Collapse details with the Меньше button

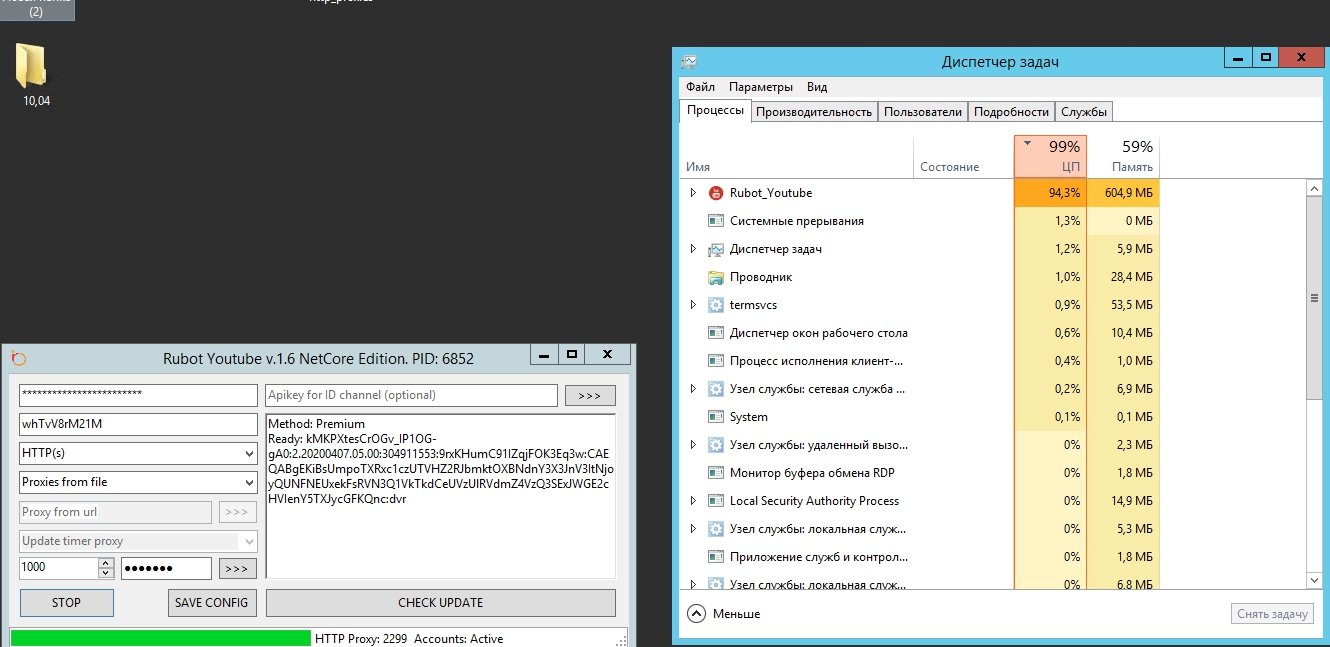[x=724, y=613]
